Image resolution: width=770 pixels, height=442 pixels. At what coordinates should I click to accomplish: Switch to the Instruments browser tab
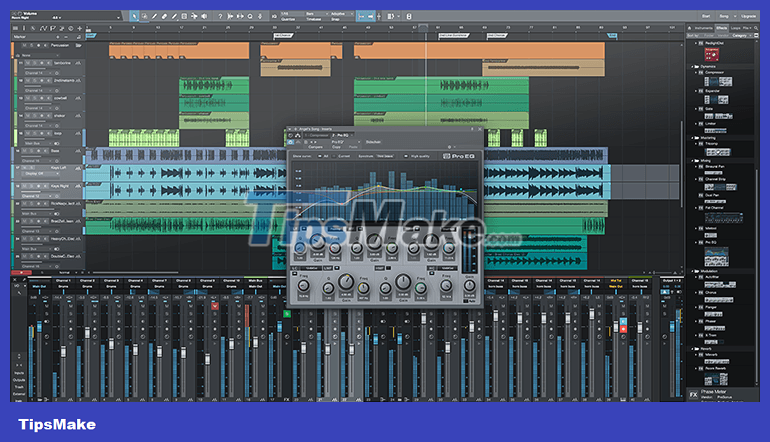(704, 28)
